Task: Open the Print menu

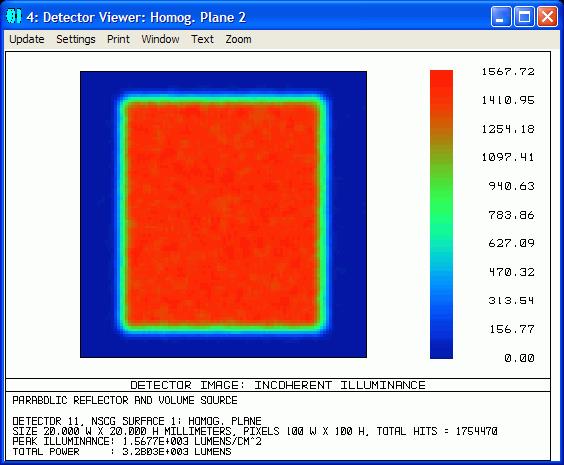Action: (x=118, y=39)
